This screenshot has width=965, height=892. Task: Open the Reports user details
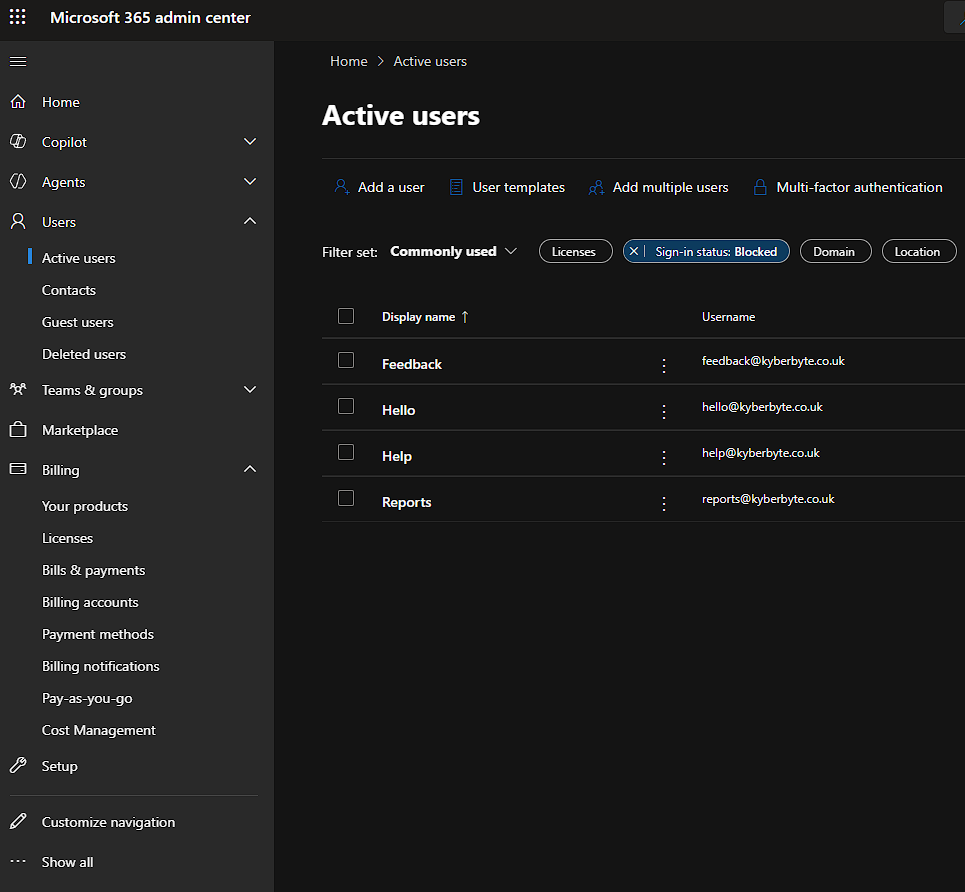(406, 502)
